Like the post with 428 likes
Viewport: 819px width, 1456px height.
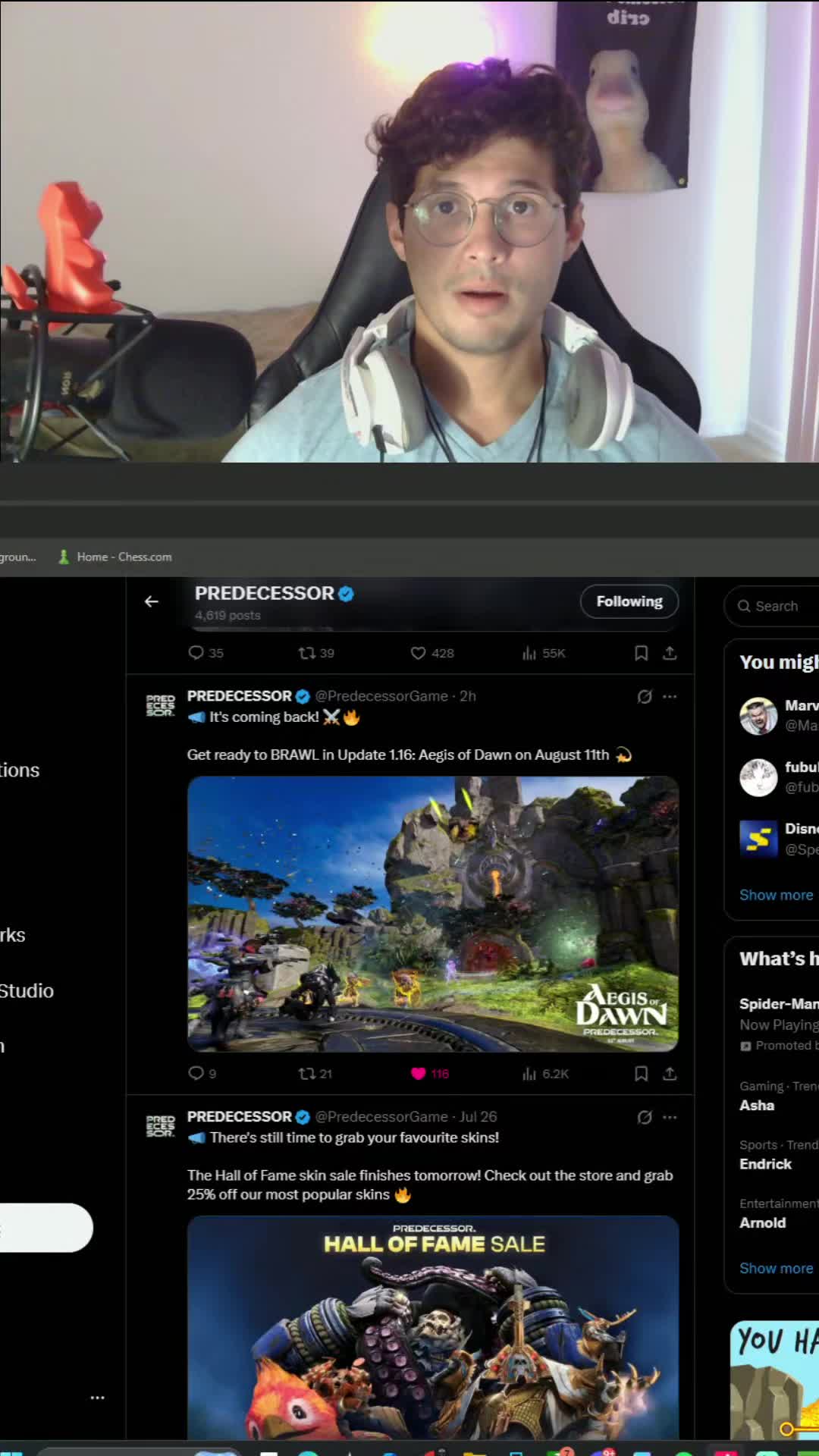pos(432,653)
